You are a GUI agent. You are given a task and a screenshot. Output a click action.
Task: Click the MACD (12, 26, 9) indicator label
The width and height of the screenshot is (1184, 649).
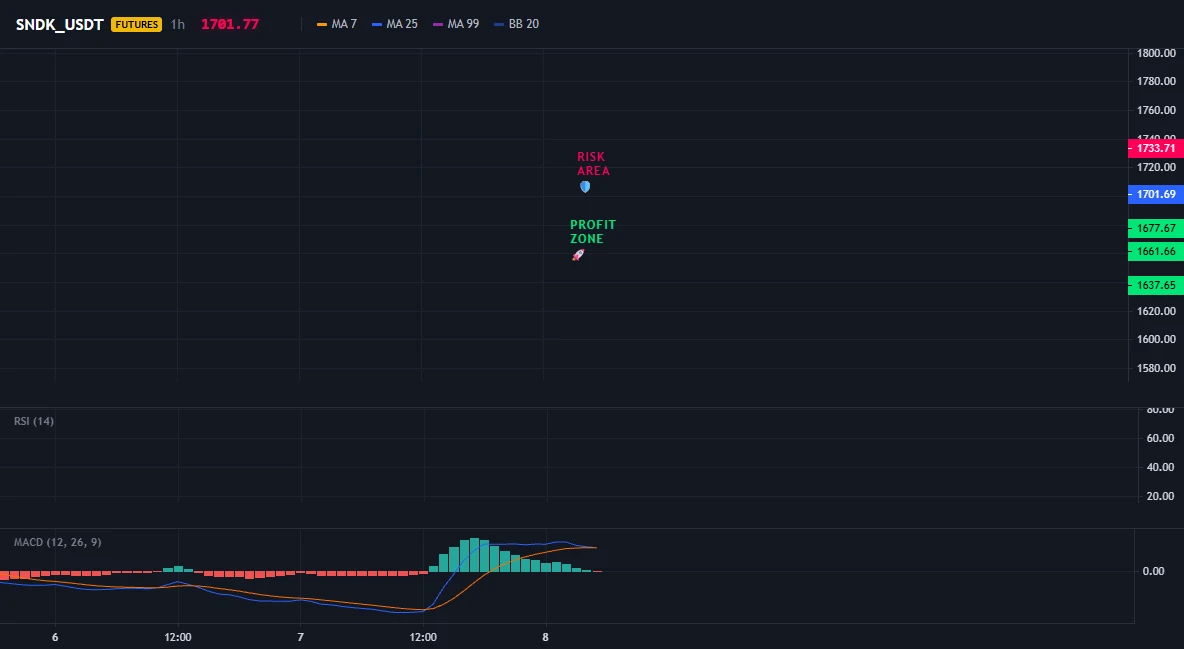coord(57,542)
